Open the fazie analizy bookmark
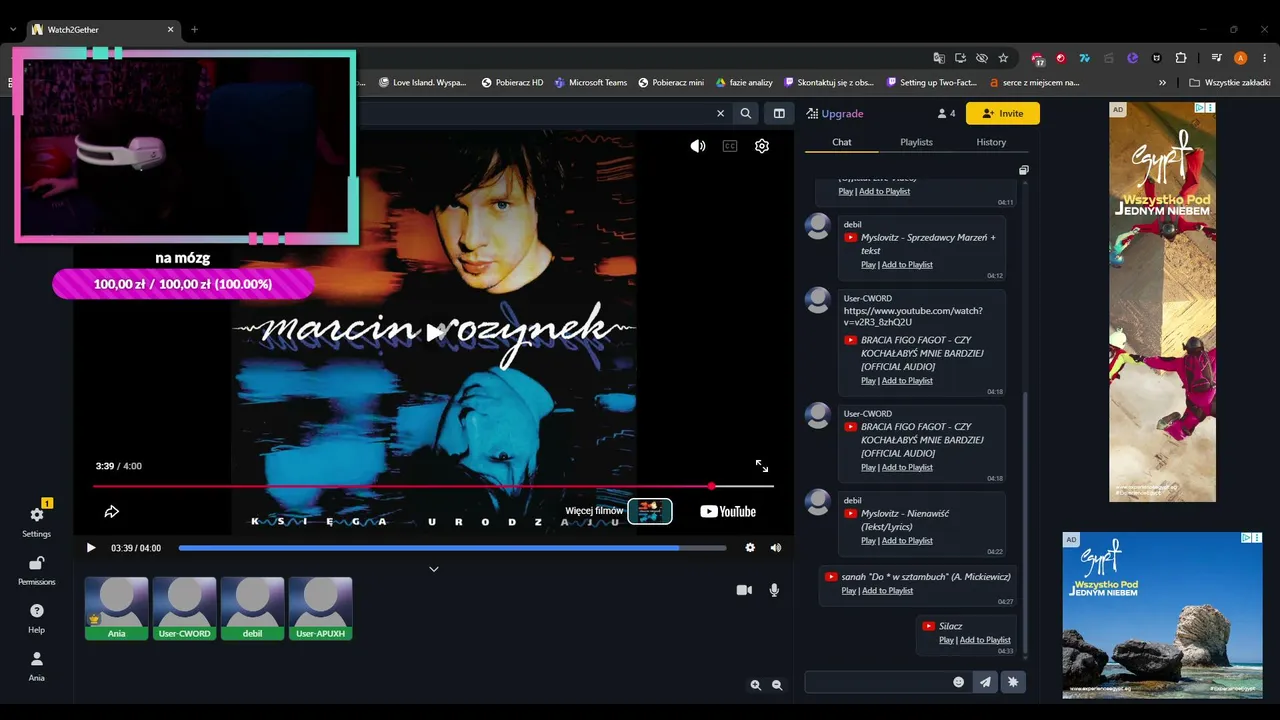The image size is (1280, 720). [744, 82]
